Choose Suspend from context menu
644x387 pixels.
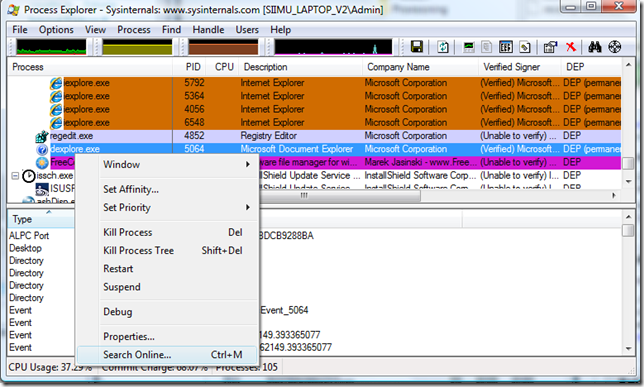[168, 287]
